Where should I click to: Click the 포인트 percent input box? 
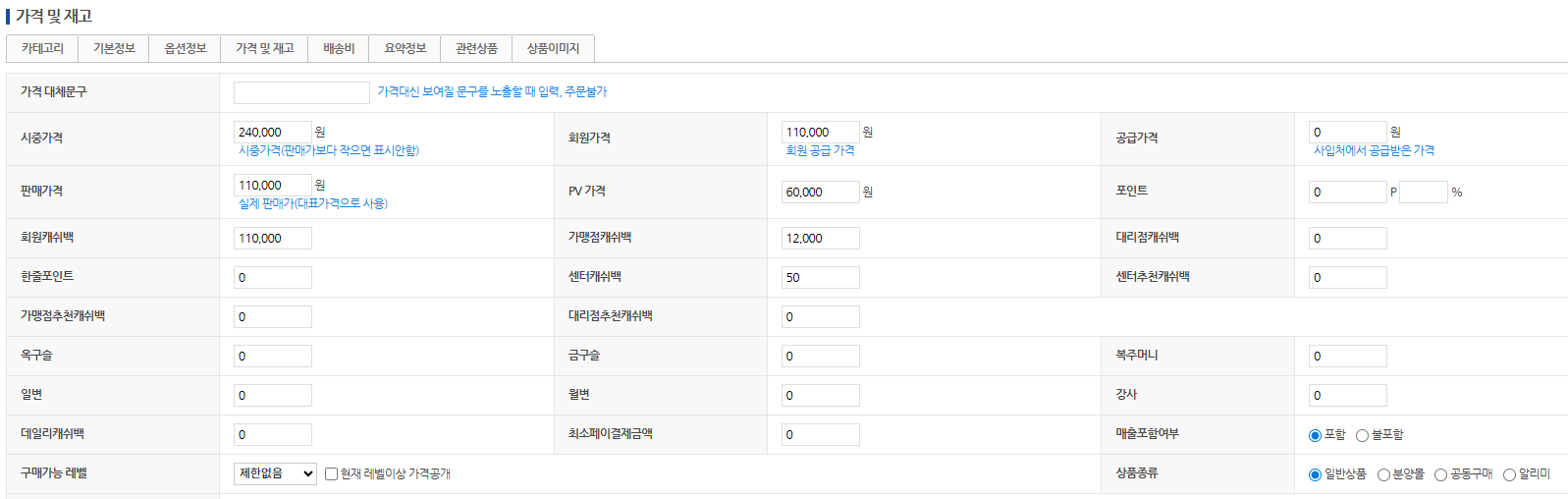tap(1423, 192)
